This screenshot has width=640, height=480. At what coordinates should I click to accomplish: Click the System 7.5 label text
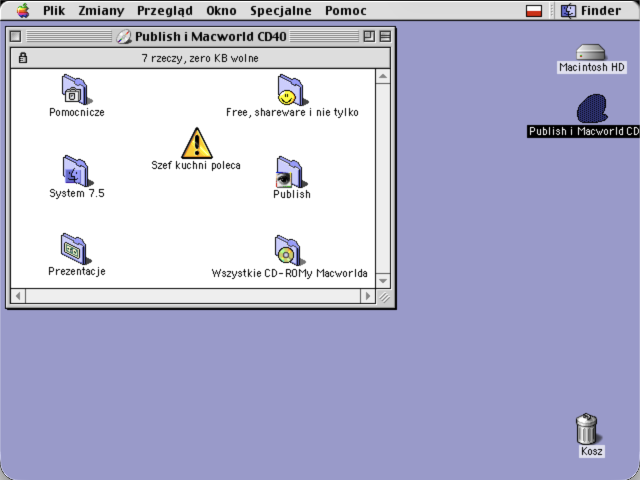(77, 193)
